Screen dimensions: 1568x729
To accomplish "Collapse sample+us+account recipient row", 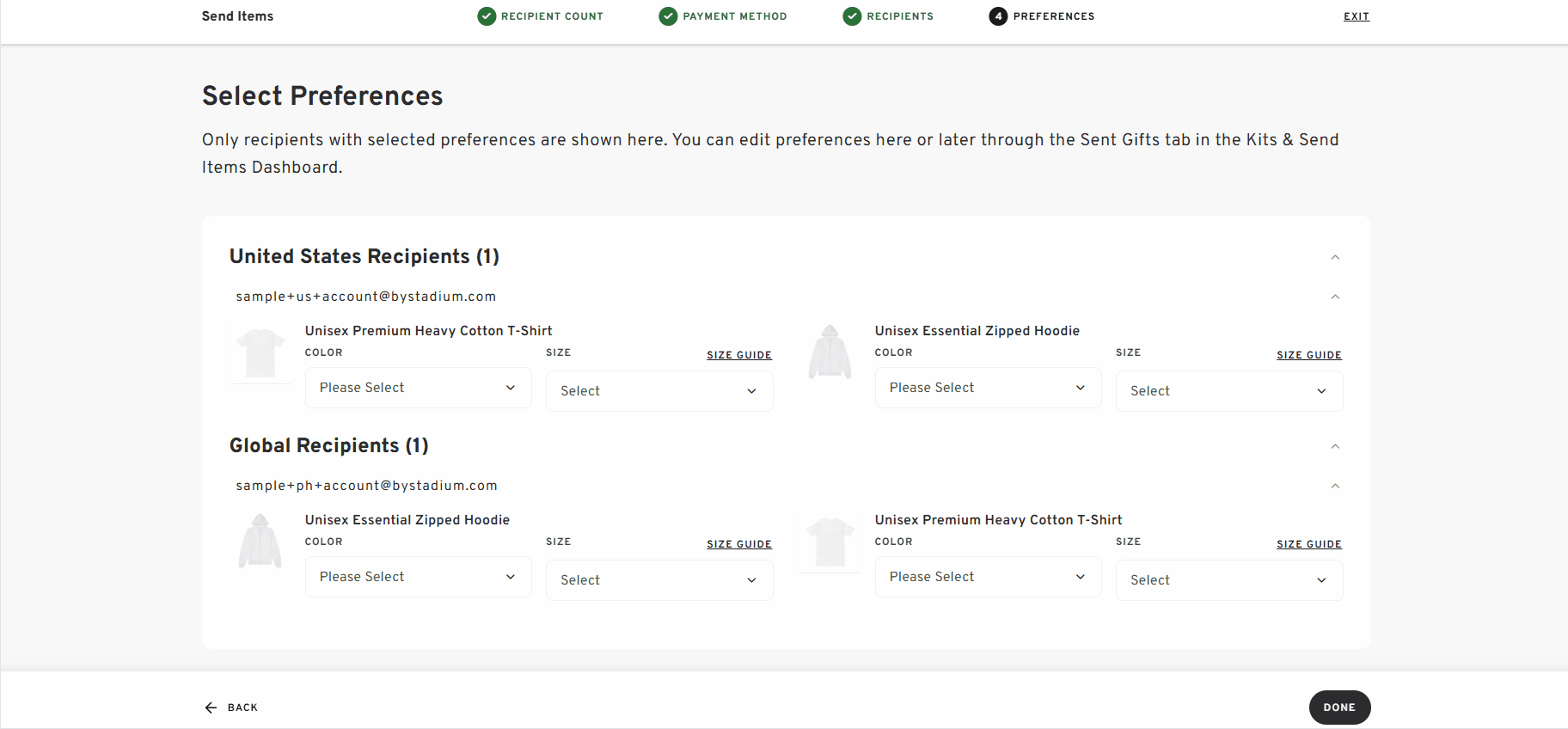I will coord(1335,297).
